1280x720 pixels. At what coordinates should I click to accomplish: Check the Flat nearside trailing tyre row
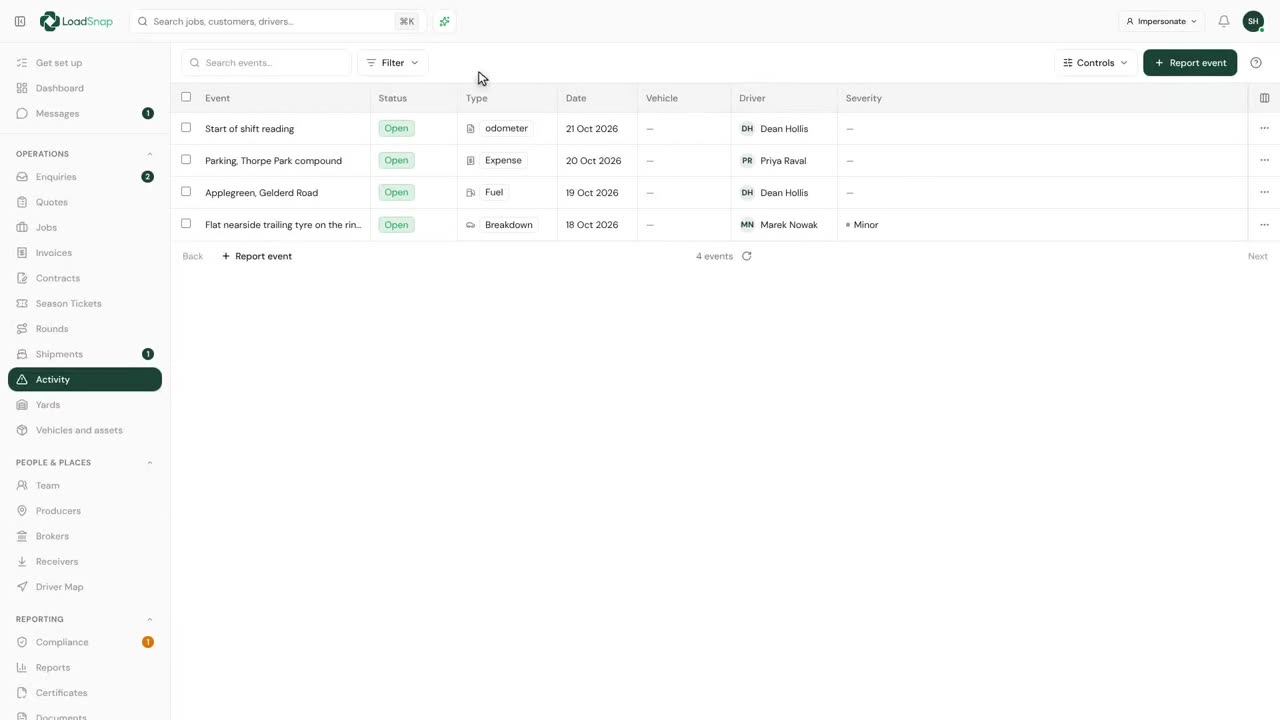pyautogui.click(x=186, y=224)
